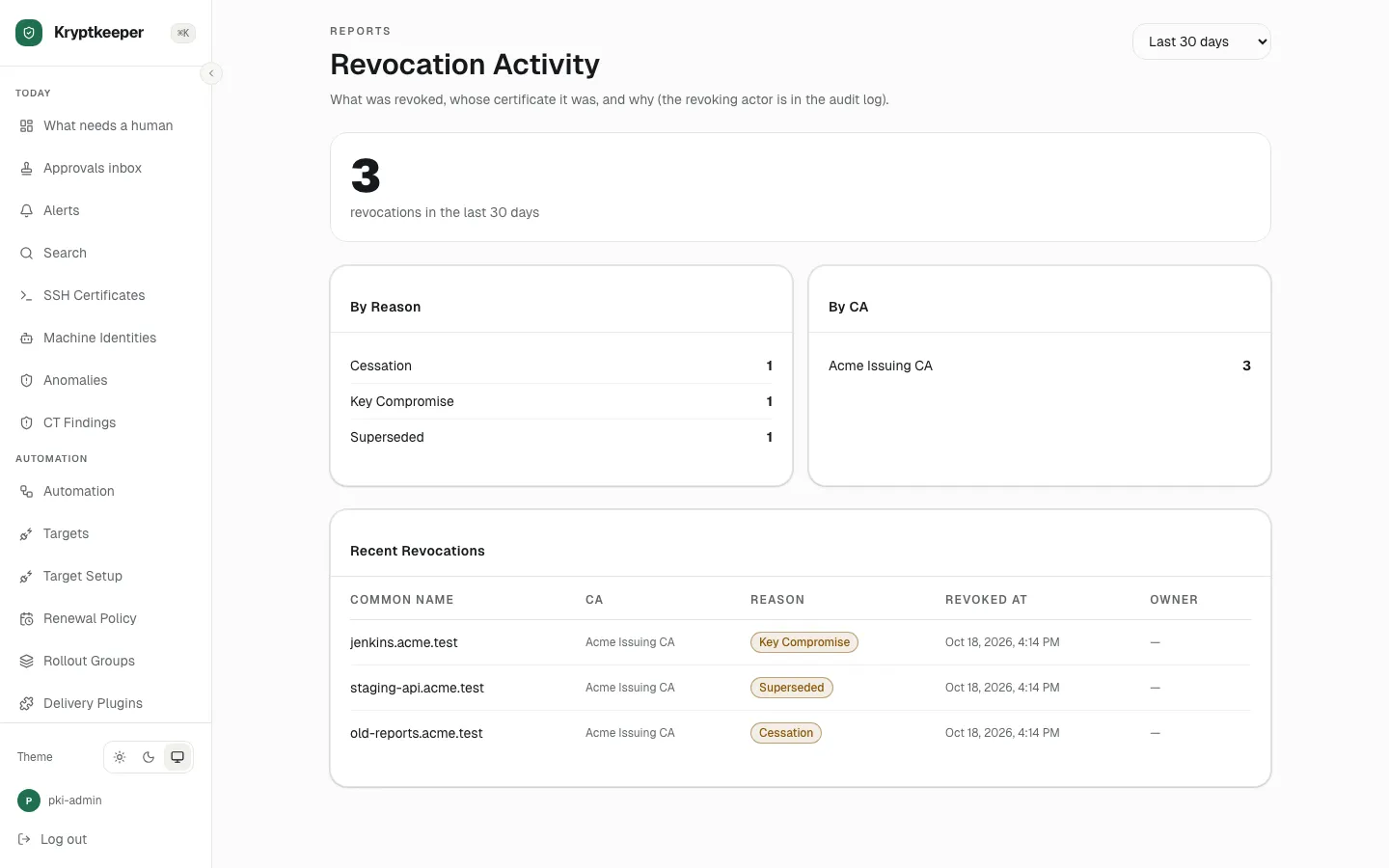This screenshot has width=1389, height=868.
Task: Click the Approvals inbox stamp icon
Action: (x=27, y=169)
